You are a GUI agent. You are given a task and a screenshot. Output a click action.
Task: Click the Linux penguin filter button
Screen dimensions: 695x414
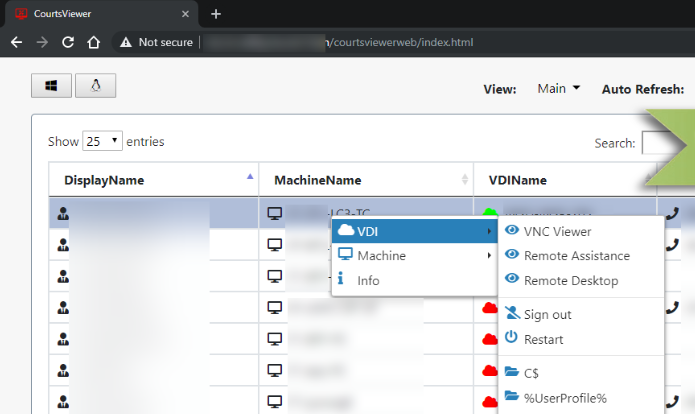tap(96, 86)
